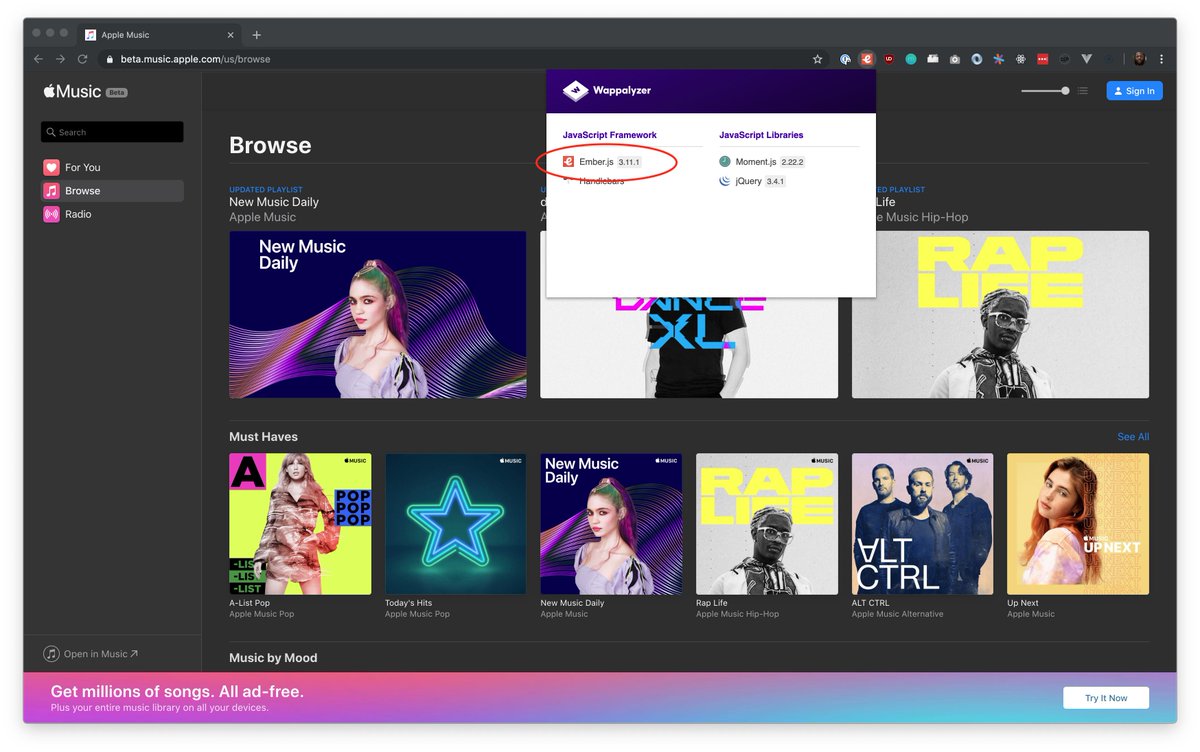The height and width of the screenshot is (752, 1200).
Task: Click the address bar URL
Action: (195, 59)
